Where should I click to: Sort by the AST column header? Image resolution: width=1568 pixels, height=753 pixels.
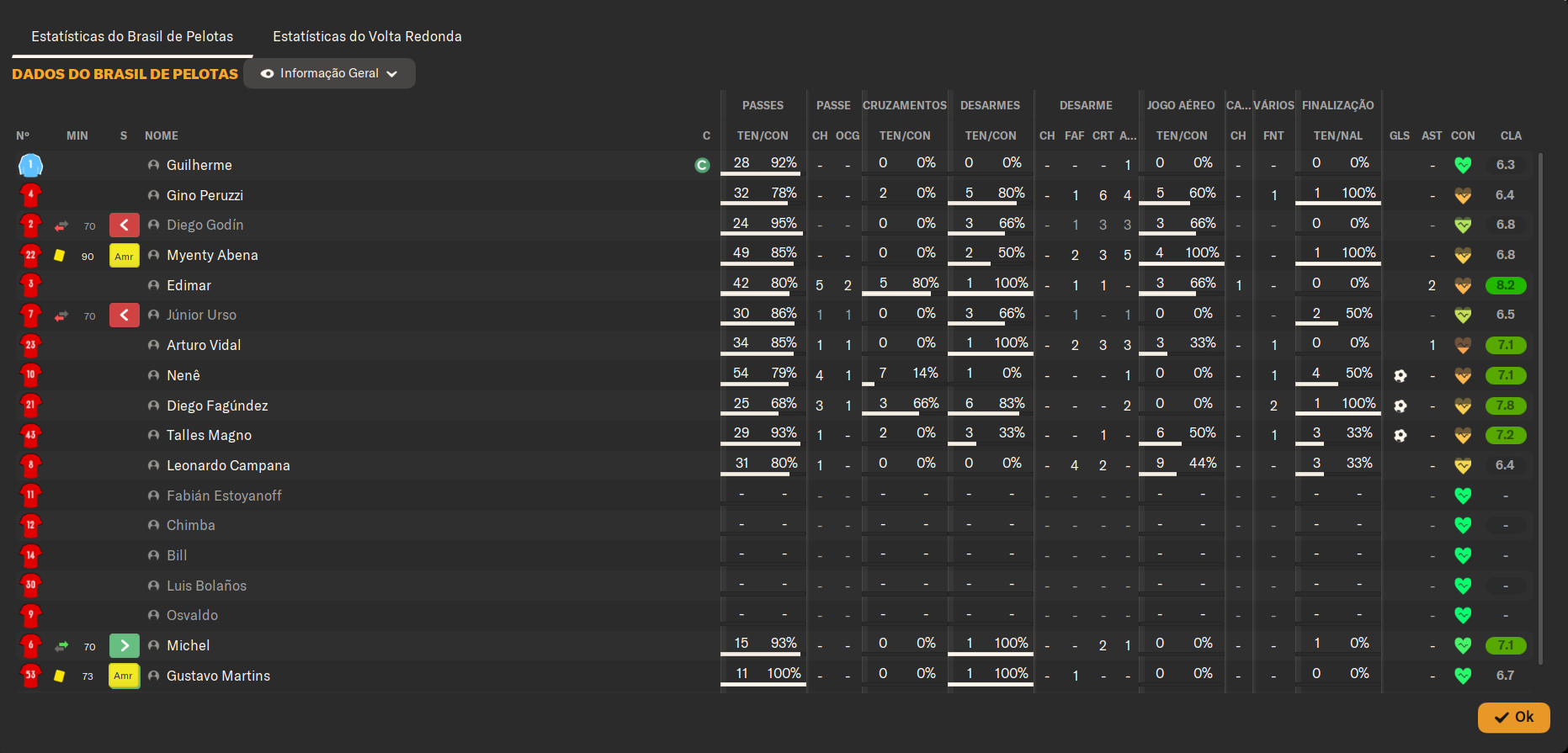(x=1432, y=135)
